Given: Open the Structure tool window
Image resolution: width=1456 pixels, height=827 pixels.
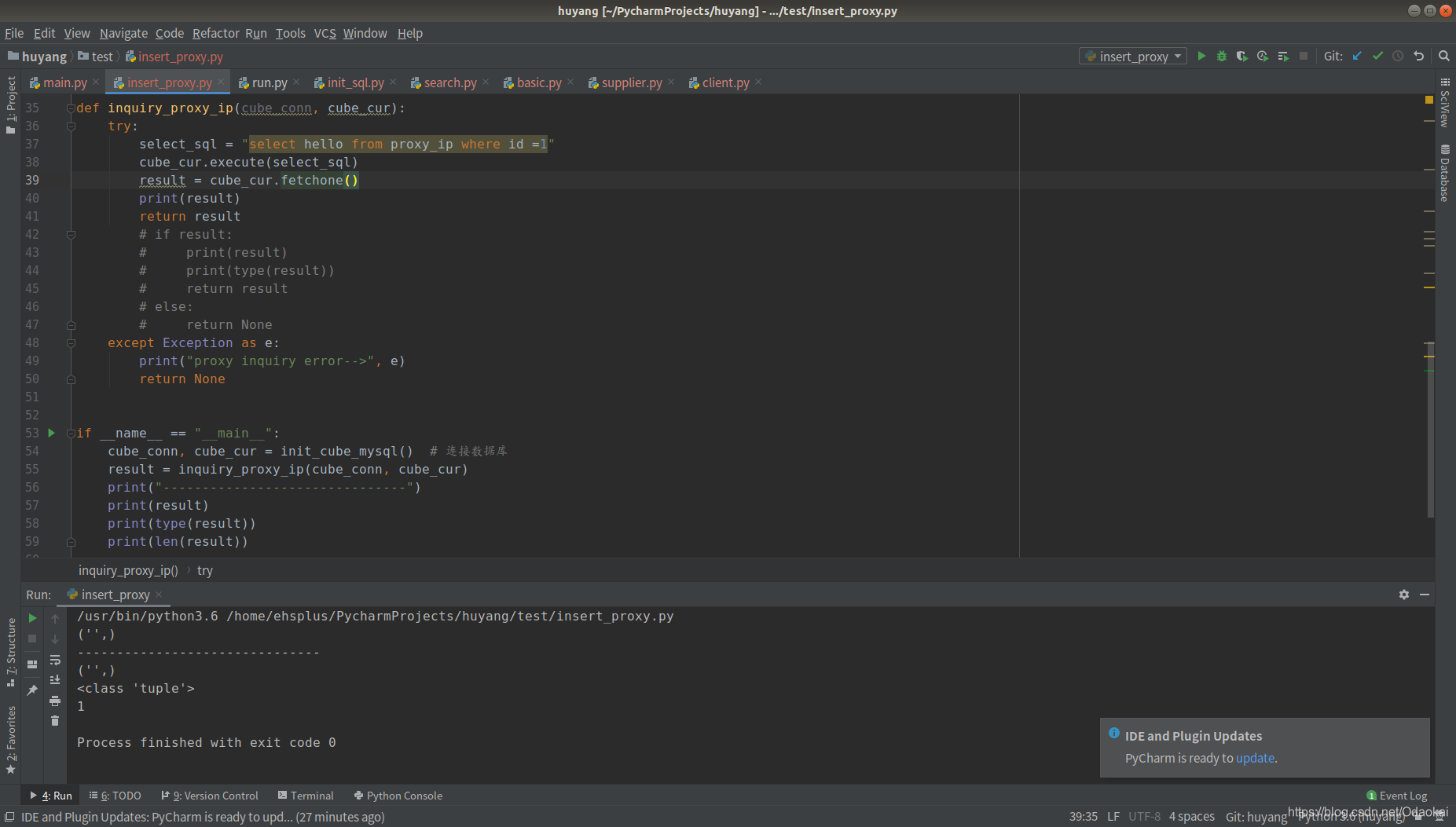Looking at the screenshot, I should pyautogui.click(x=11, y=652).
